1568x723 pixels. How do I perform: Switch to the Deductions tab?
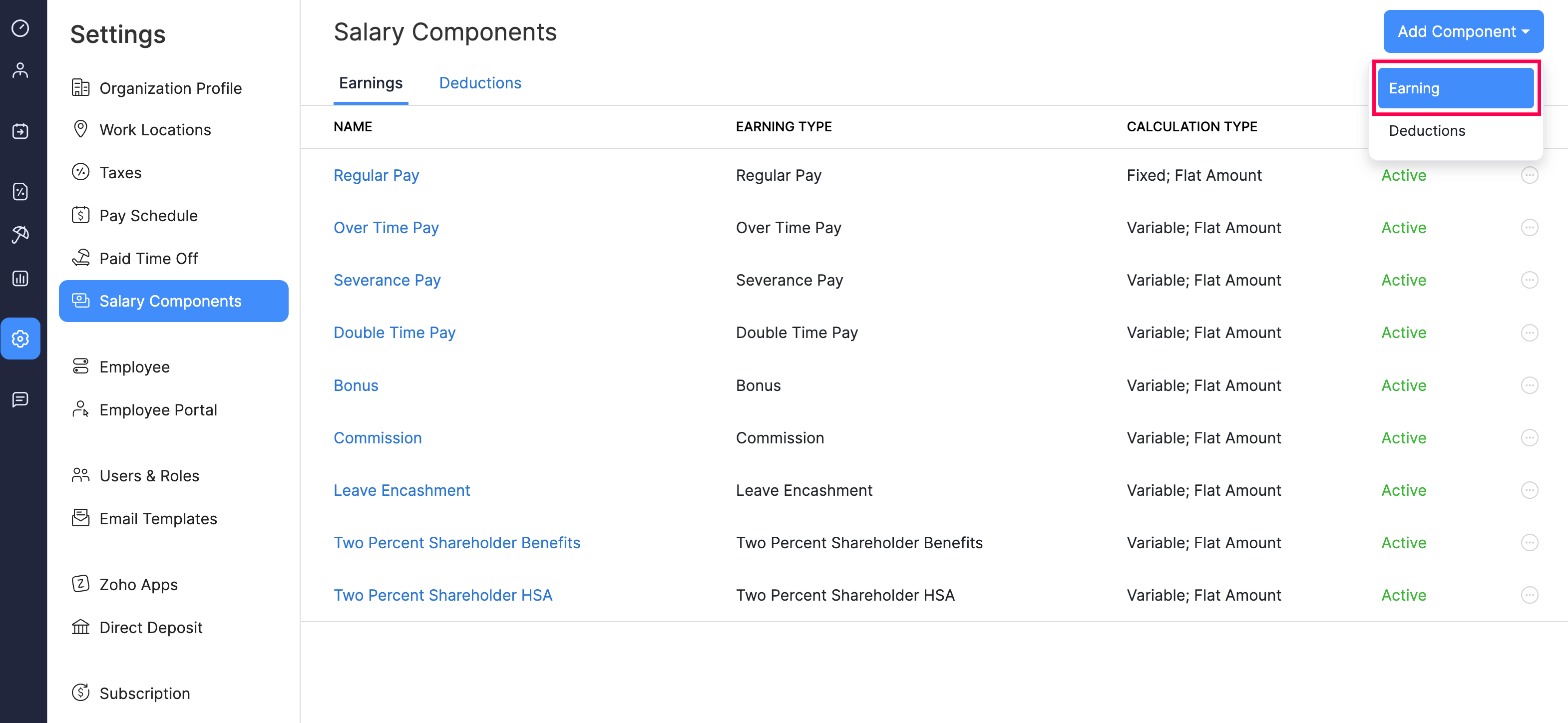tap(480, 83)
